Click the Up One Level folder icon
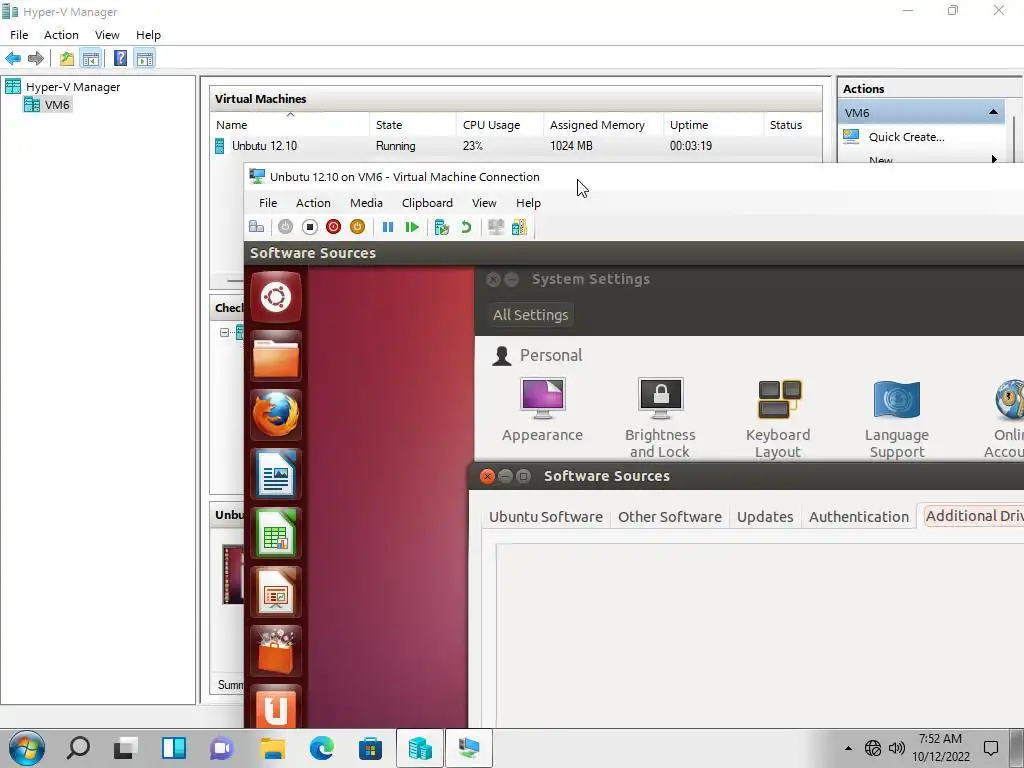 click(67, 59)
